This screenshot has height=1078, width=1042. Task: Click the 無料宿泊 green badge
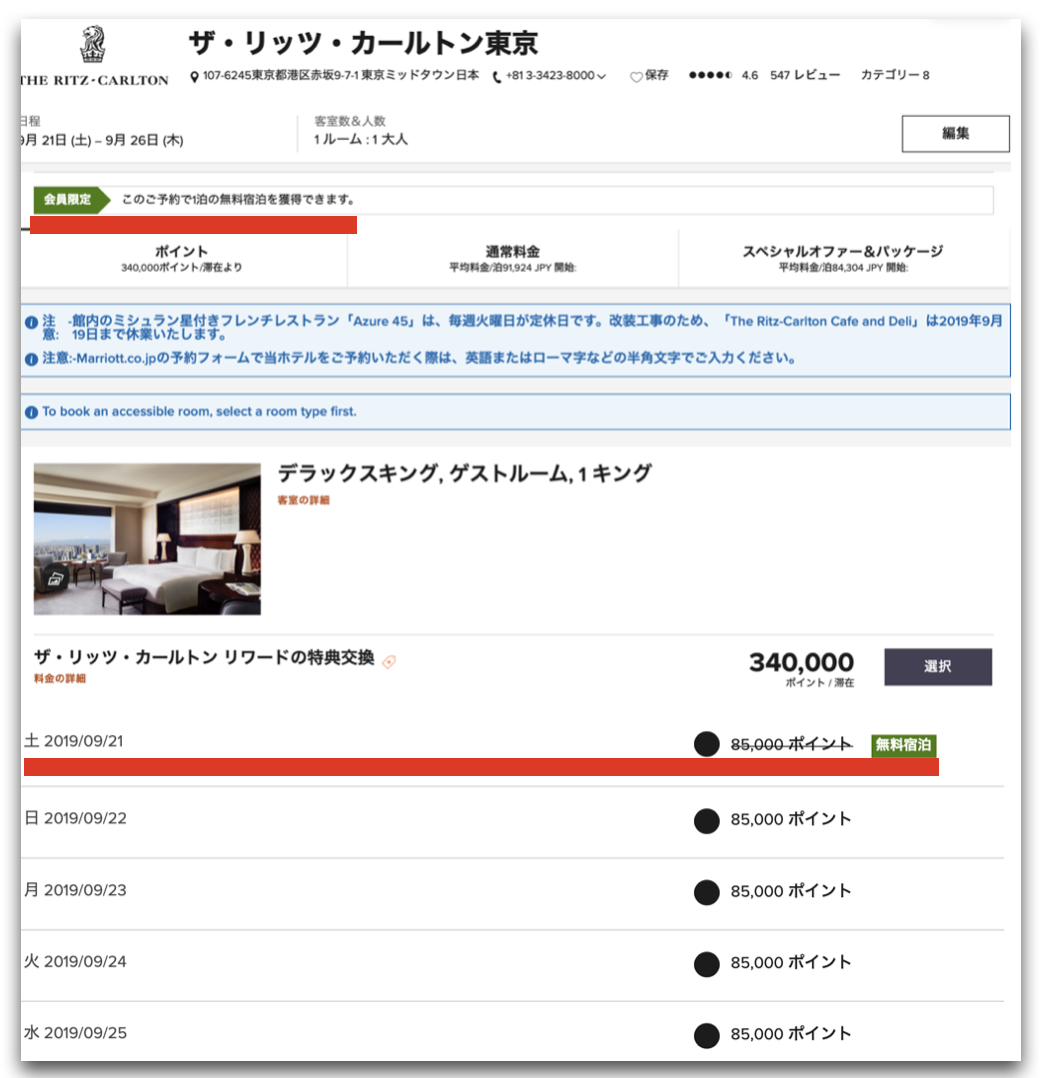[x=903, y=745]
